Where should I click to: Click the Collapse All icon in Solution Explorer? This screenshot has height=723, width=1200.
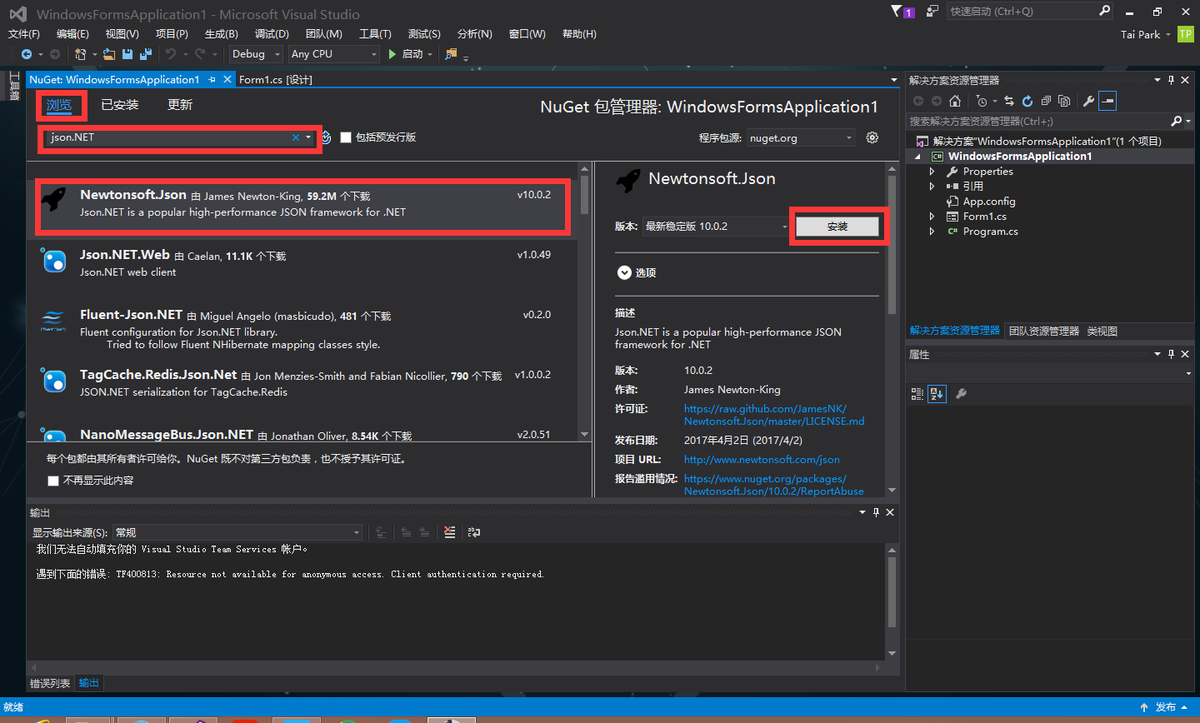point(1045,101)
